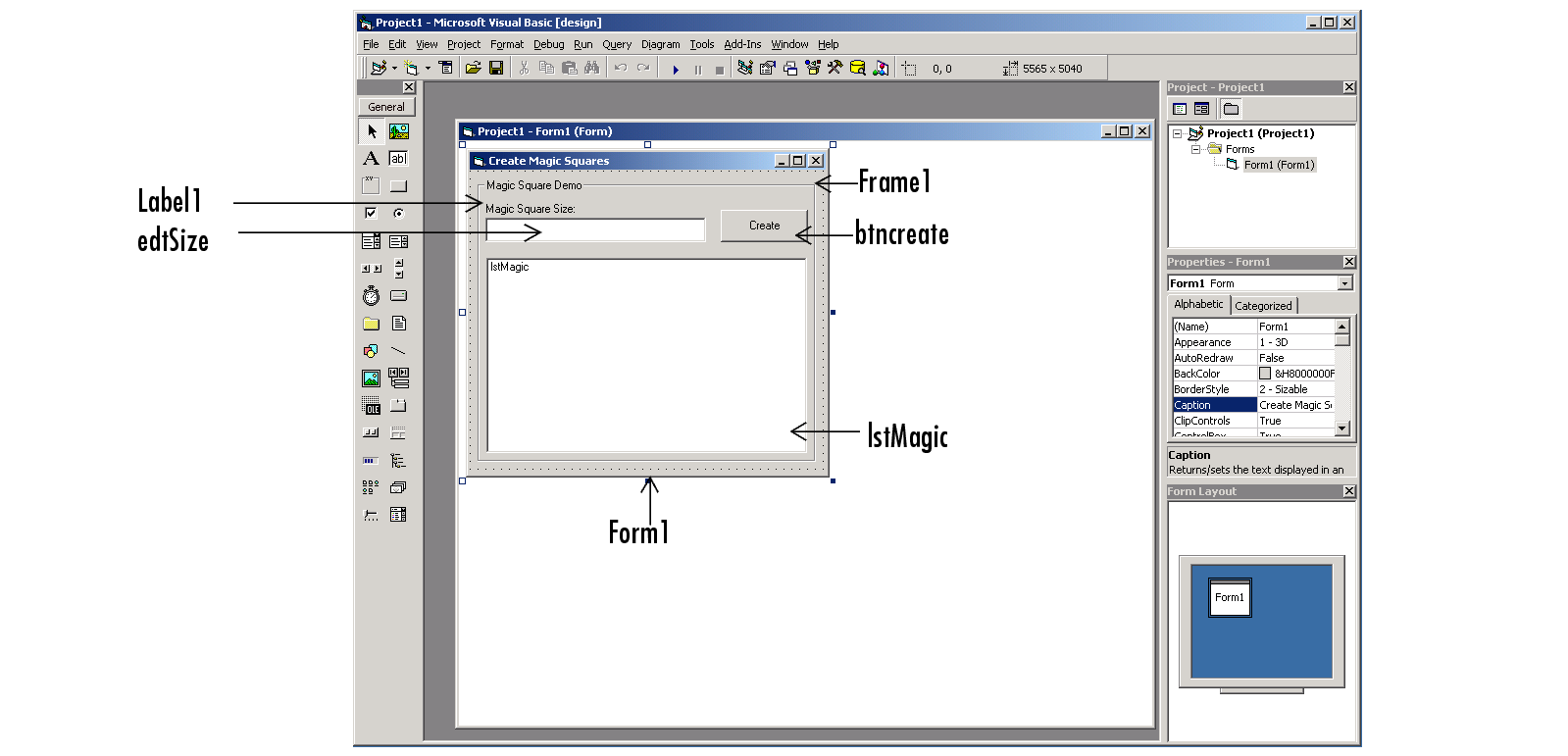Click the Magic Square Size text box
The width and height of the screenshot is (1568, 756).
coord(595,229)
